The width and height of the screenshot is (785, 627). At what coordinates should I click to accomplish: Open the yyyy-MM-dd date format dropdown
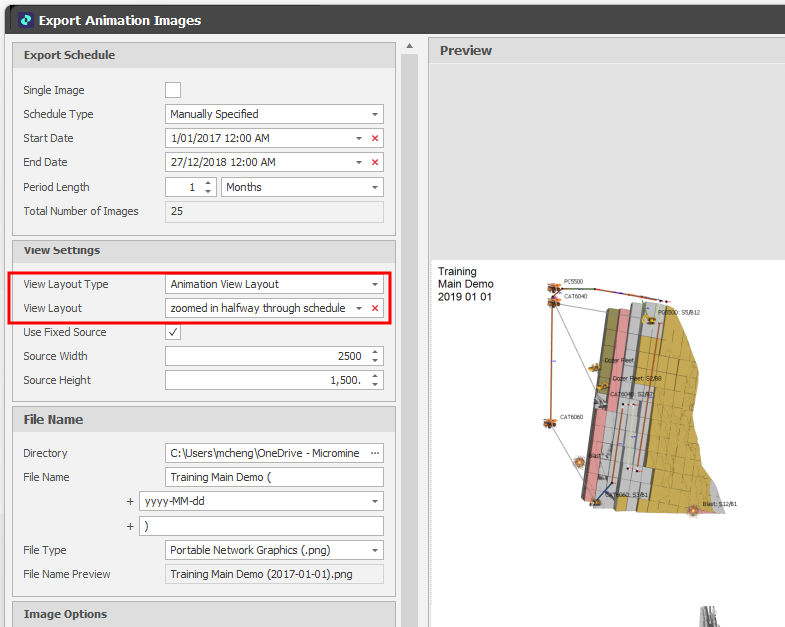(375, 502)
